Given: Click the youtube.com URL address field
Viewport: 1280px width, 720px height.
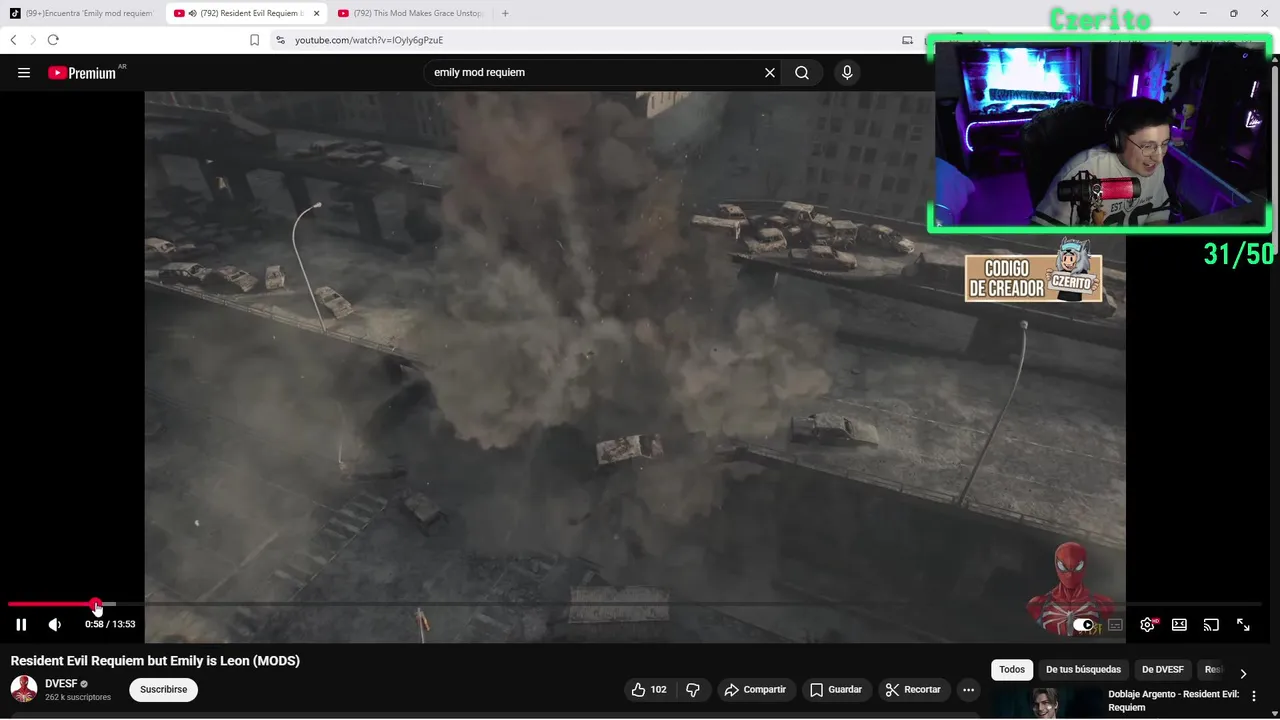Looking at the screenshot, I should (369, 40).
